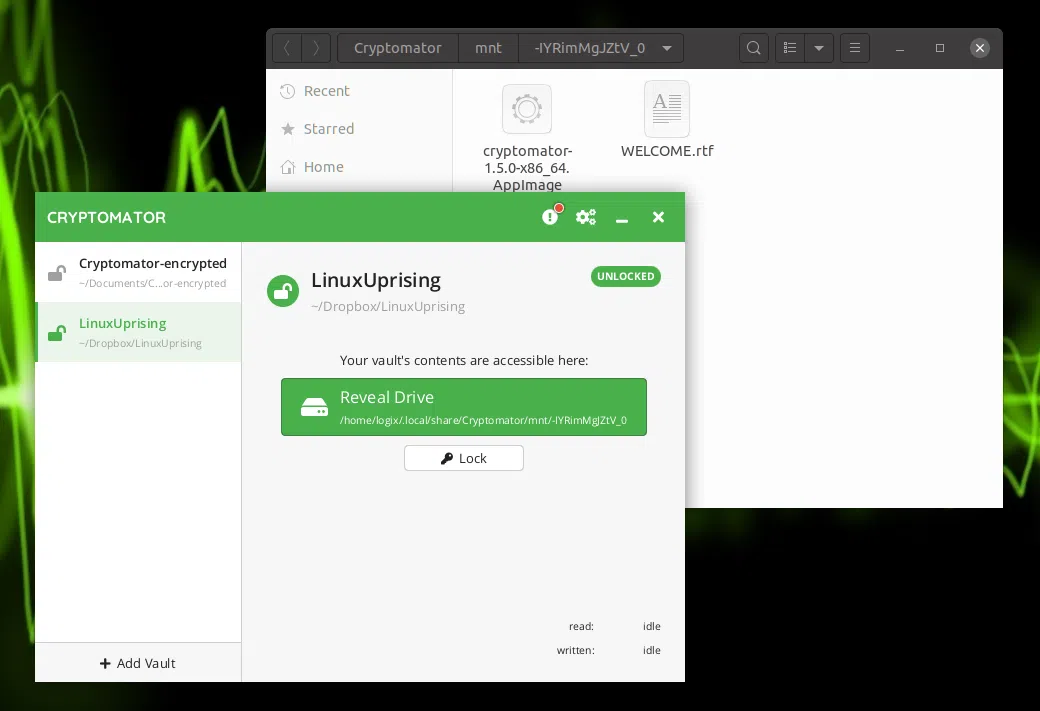
Task: Select the LinuxUprising vault in list
Action: 138,332
